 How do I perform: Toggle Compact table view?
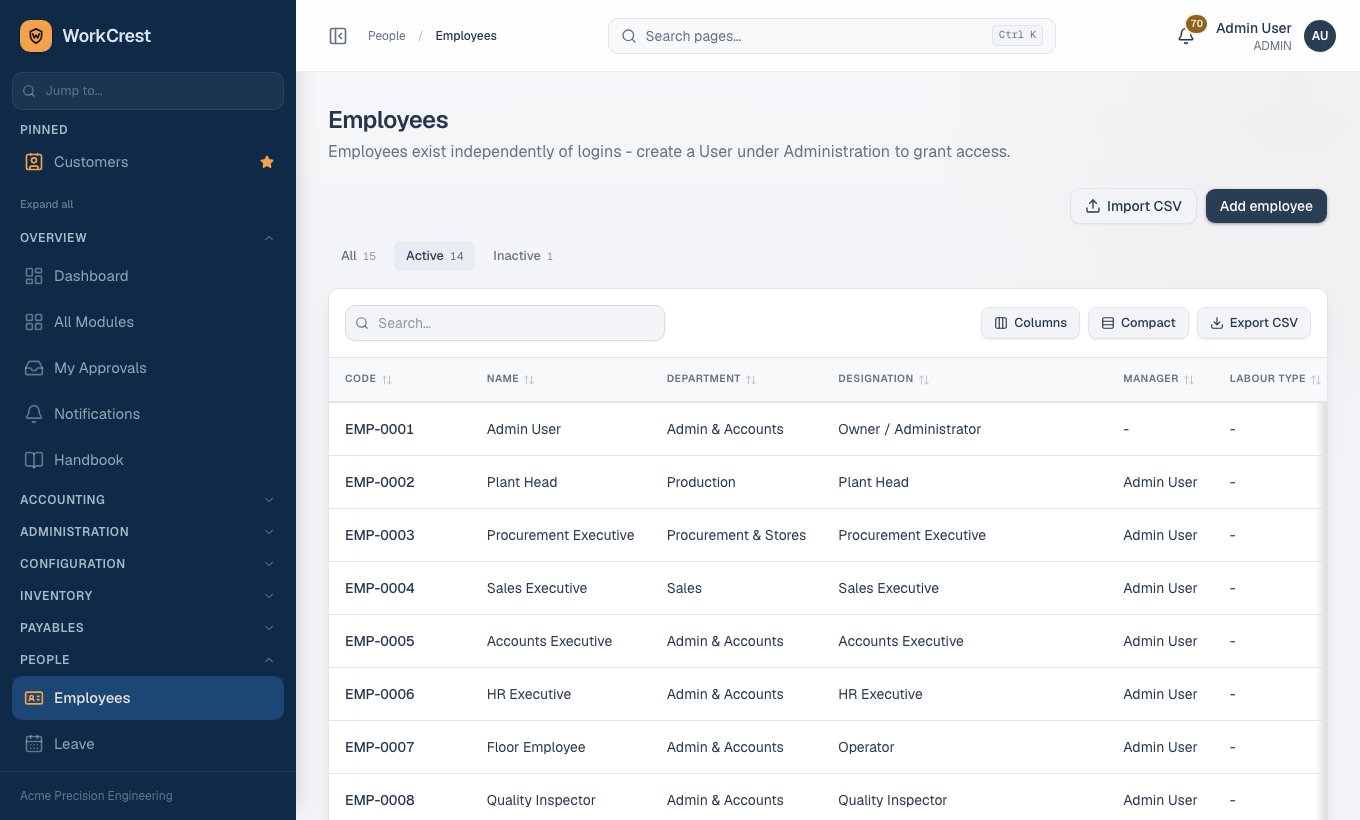click(1138, 323)
